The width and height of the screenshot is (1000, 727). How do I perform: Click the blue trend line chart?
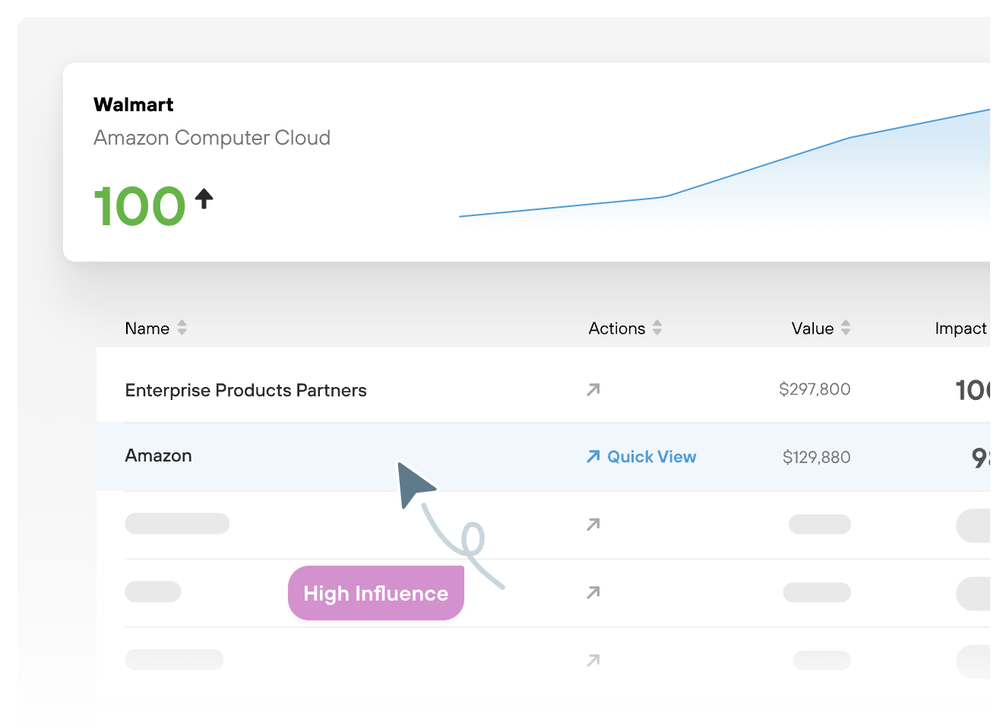[724, 167]
